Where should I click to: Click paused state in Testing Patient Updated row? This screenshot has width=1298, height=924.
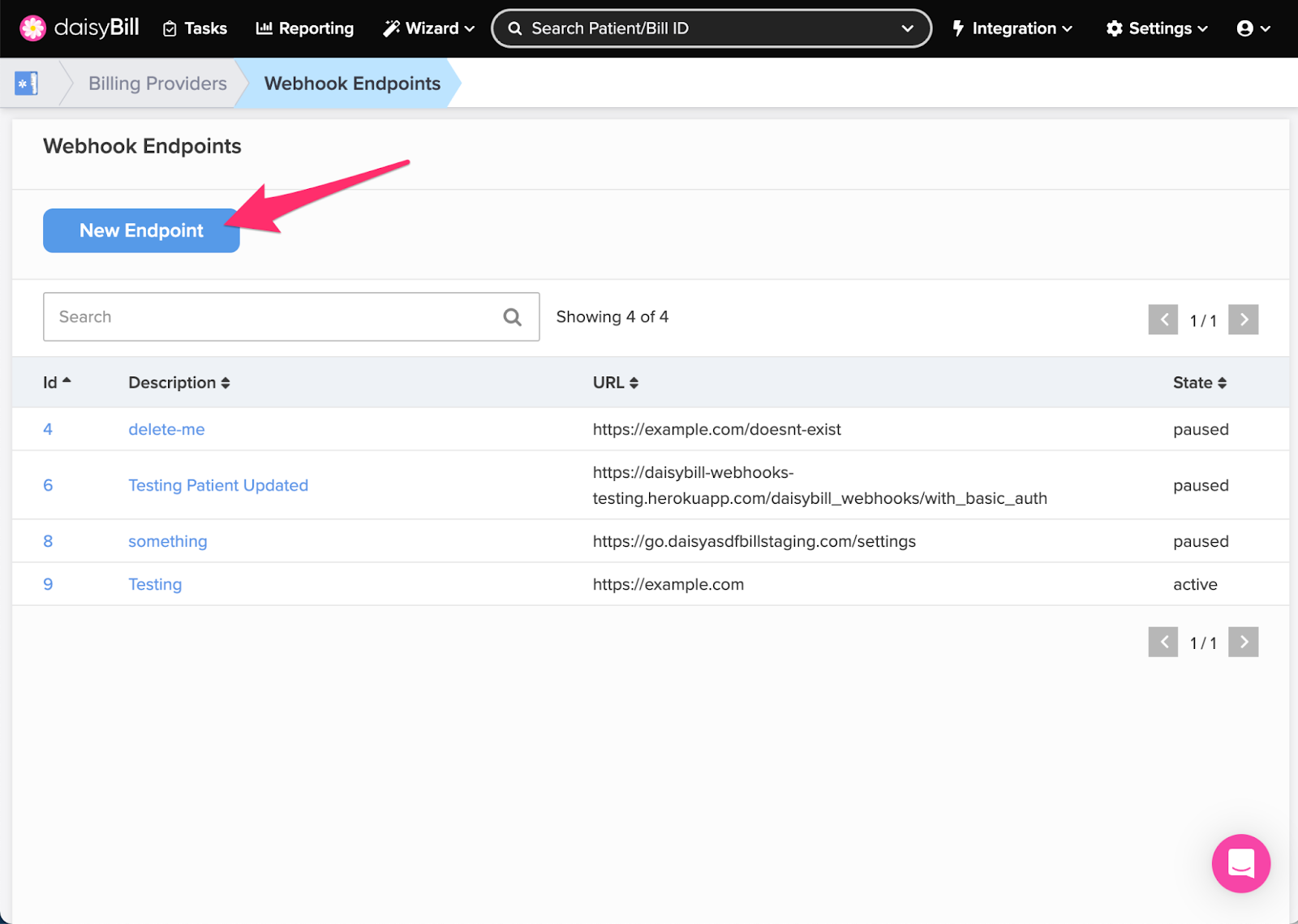click(1201, 485)
